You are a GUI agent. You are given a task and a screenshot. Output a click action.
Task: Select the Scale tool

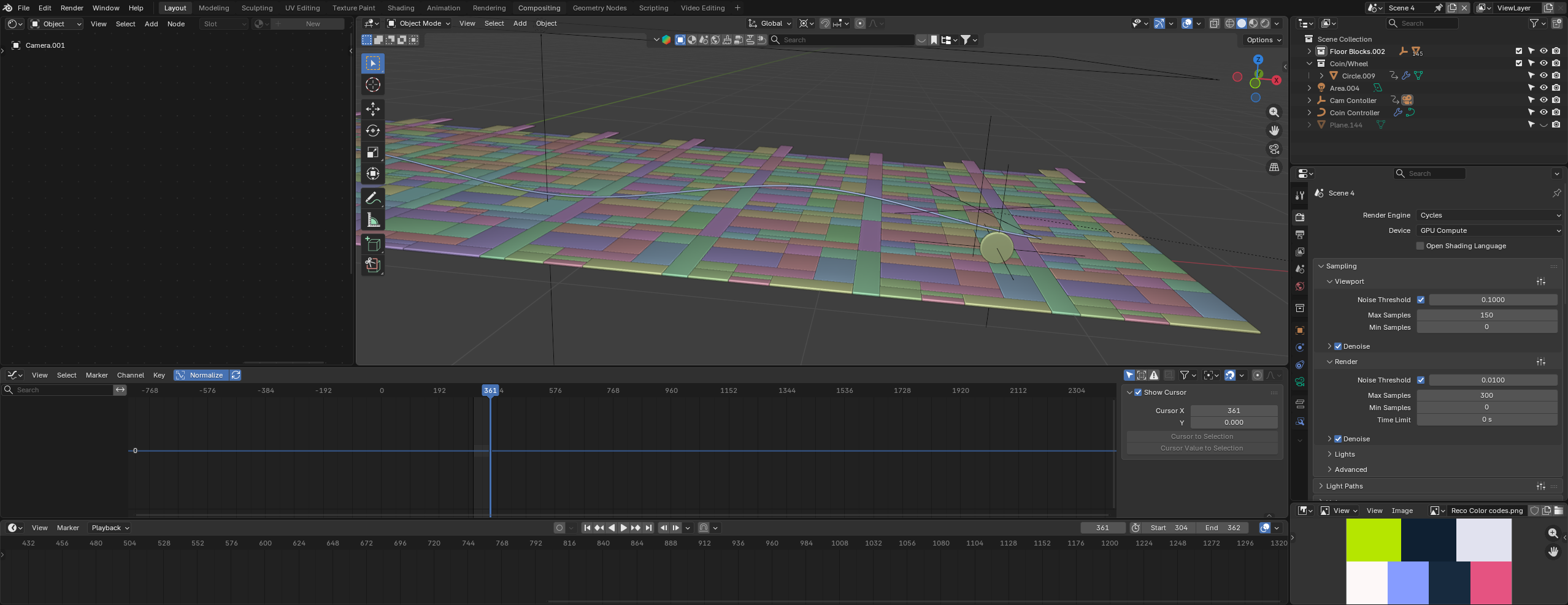(372, 152)
